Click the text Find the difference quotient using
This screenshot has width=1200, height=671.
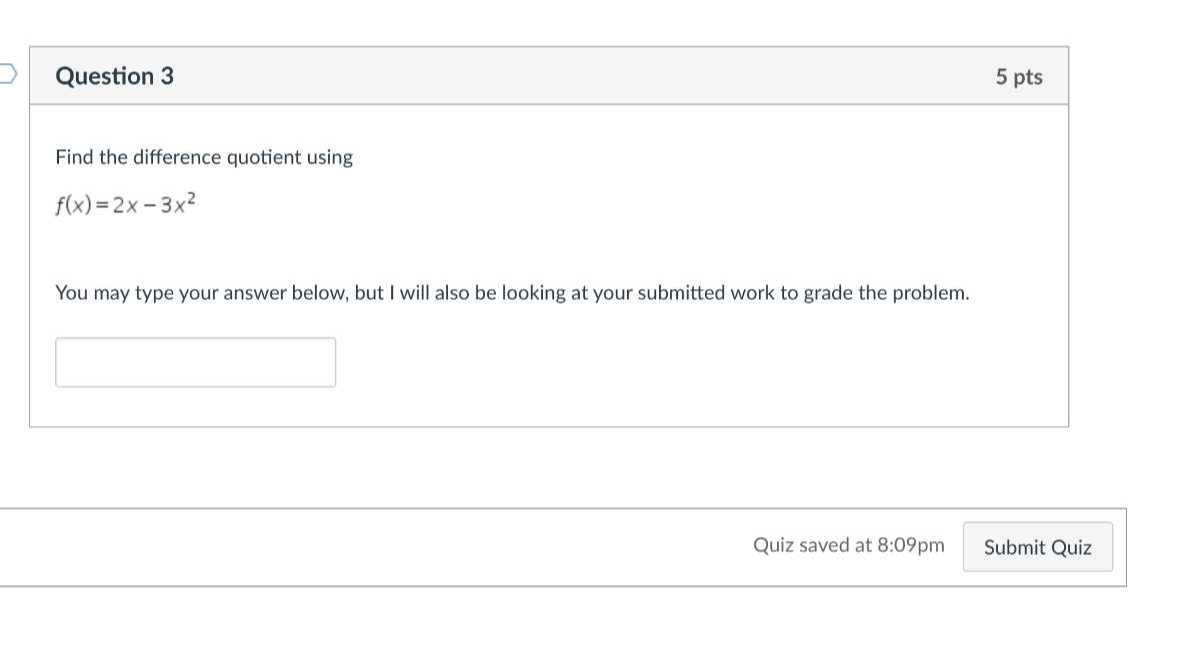click(204, 157)
